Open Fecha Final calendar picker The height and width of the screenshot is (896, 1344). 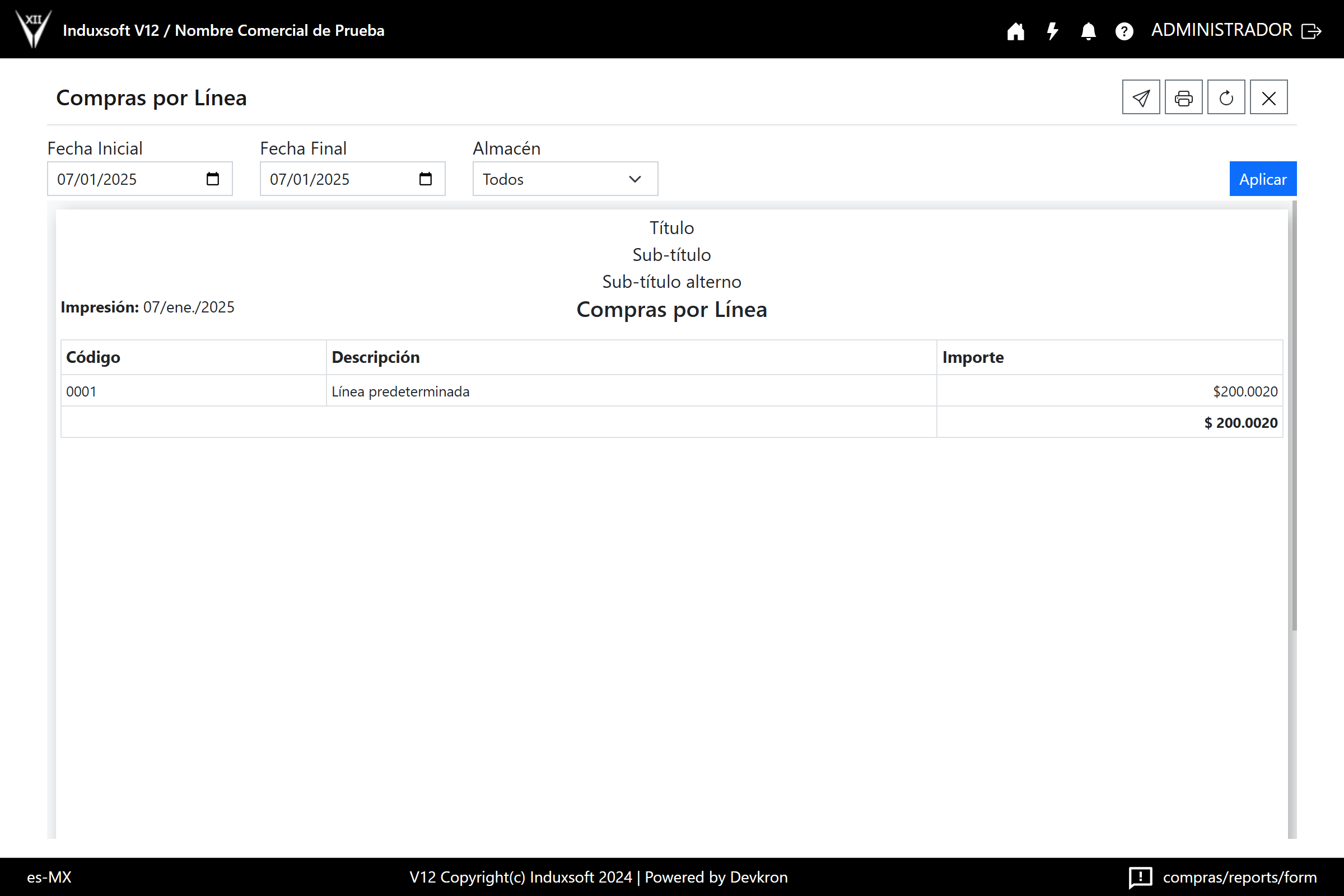[x=425, y=179]
